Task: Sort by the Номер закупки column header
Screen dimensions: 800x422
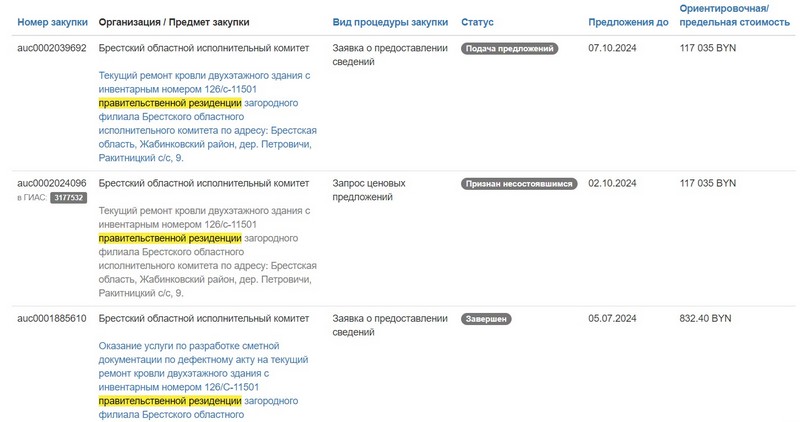Action: pyautogui.click(x=53, y=22)
